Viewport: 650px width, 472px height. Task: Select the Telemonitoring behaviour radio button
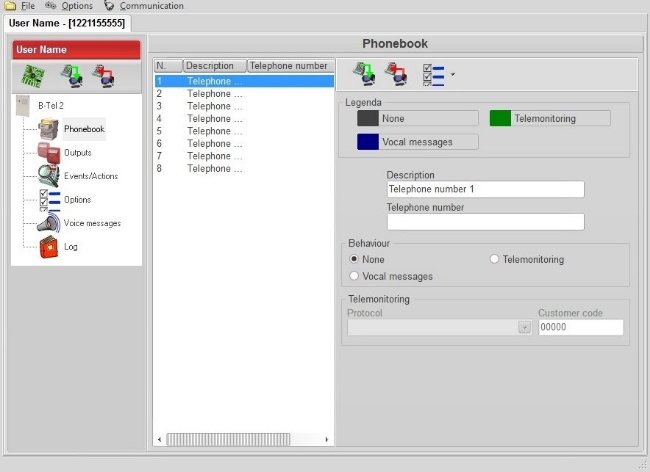(494, 259)
